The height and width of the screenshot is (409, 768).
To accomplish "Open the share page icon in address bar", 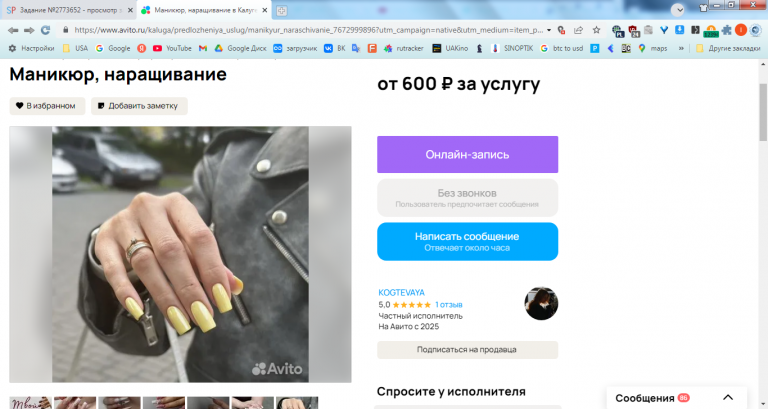I will [578, 30].
